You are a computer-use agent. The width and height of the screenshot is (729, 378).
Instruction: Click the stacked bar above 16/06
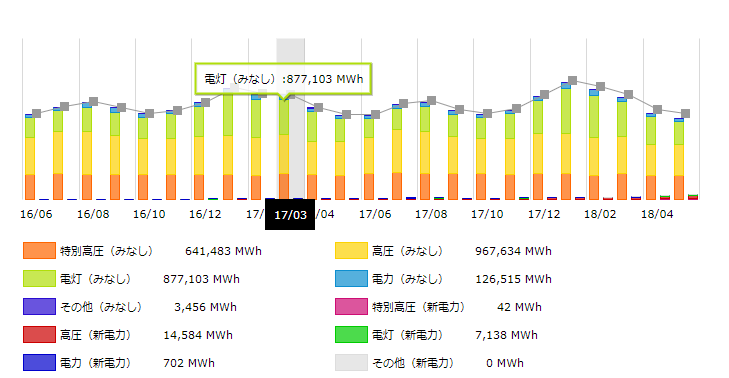coord(30,157)
